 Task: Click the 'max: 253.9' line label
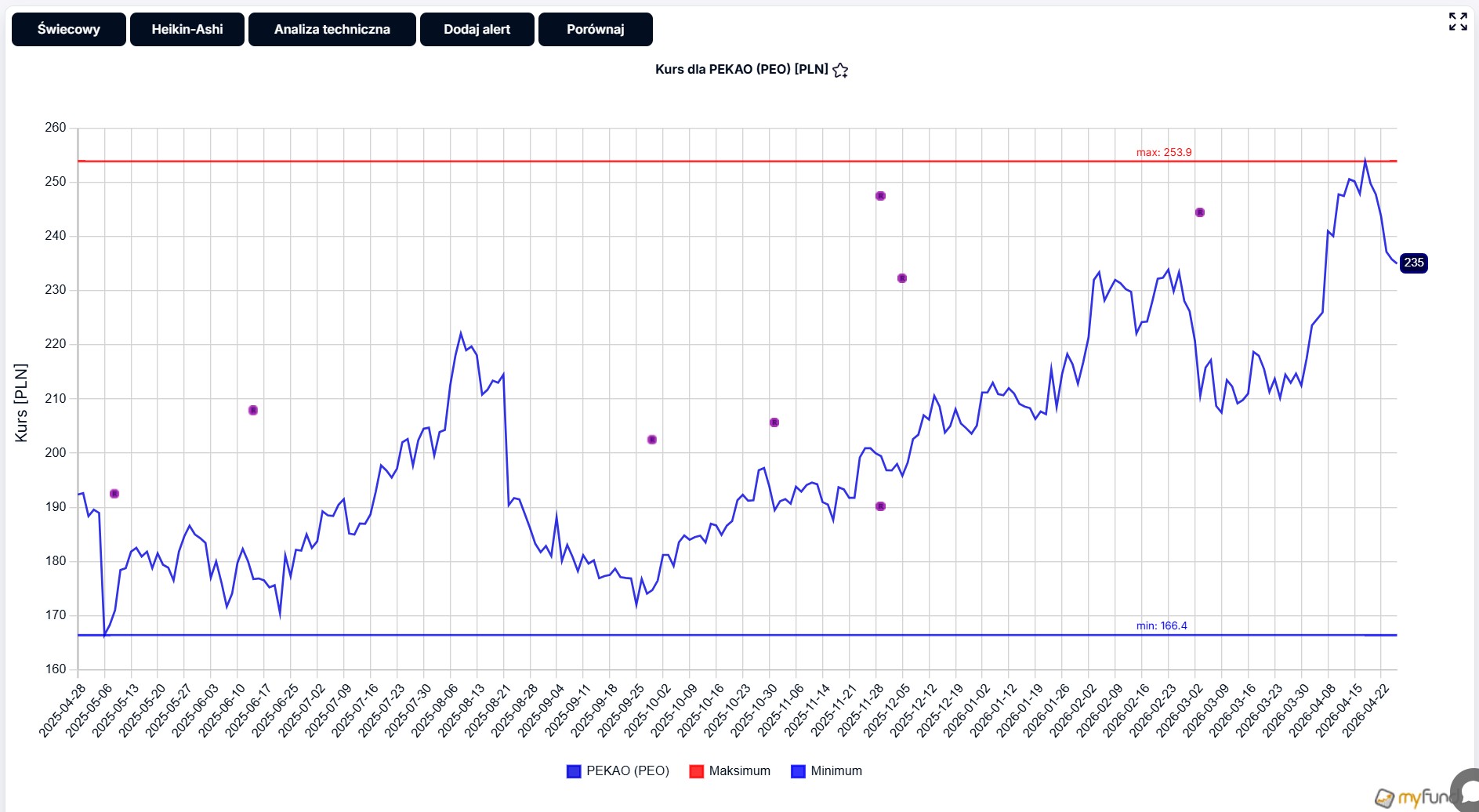(1164, 152)
